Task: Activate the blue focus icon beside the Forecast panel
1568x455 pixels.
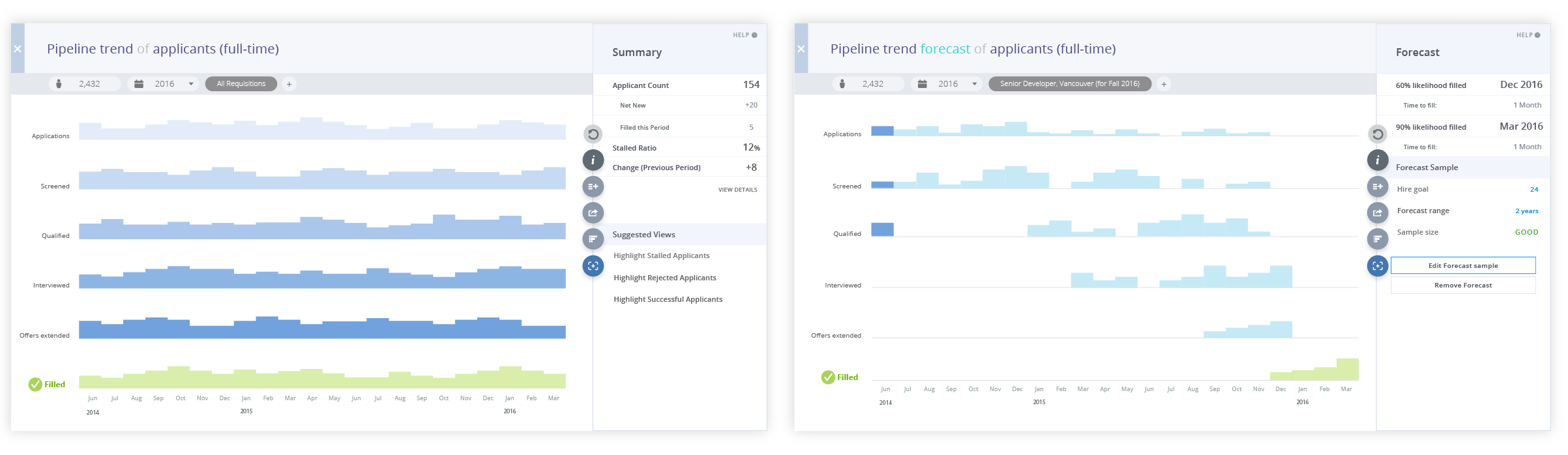Action: click(x=1377, y=265)
